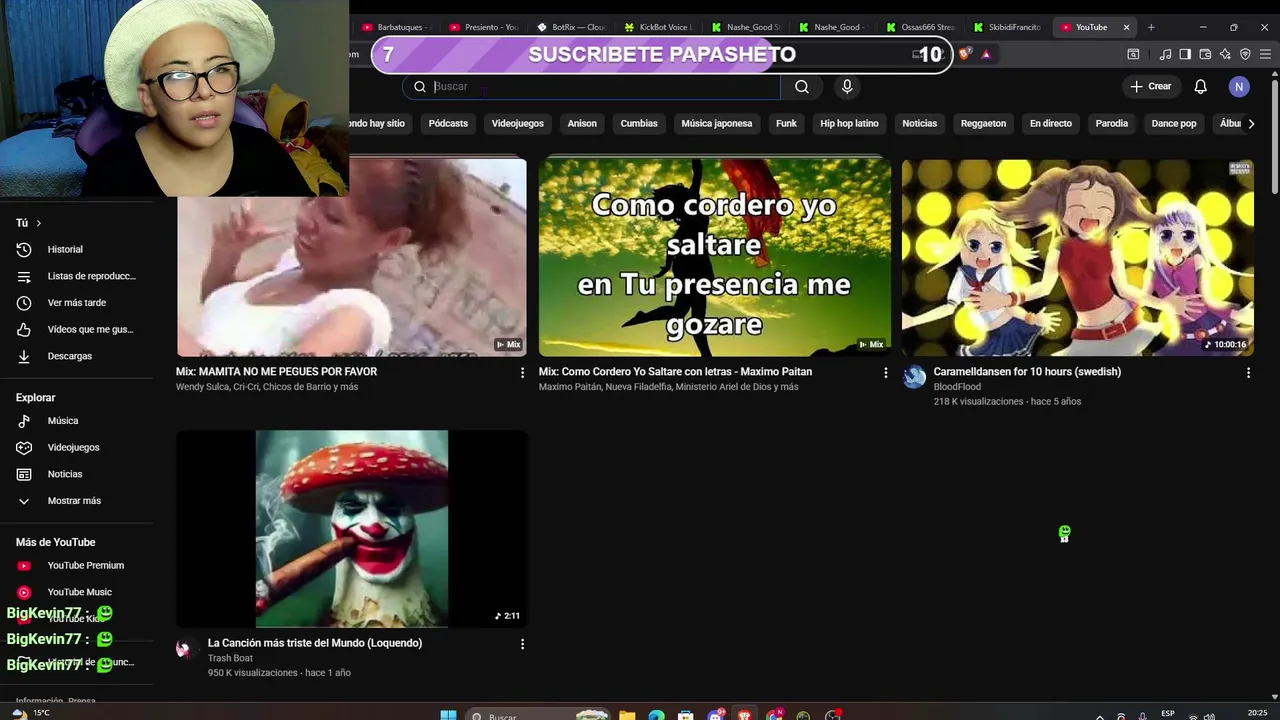The height and width of the screenshot is (720, 1280).
Task: Select the Música japonesa chip
Action: point(717,124)
